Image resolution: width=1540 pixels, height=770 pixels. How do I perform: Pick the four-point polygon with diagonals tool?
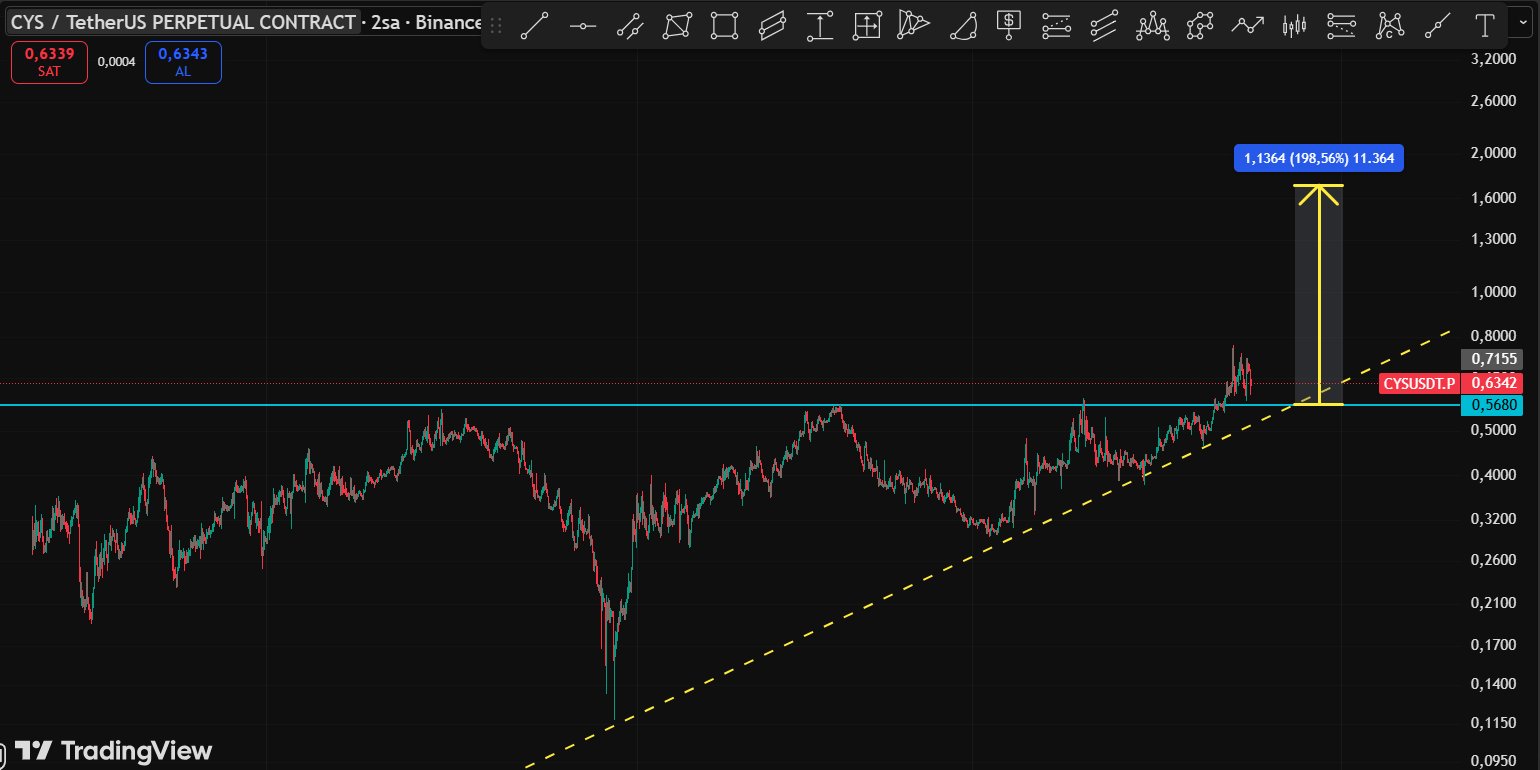pyautogui.click(x=678, y=25)
